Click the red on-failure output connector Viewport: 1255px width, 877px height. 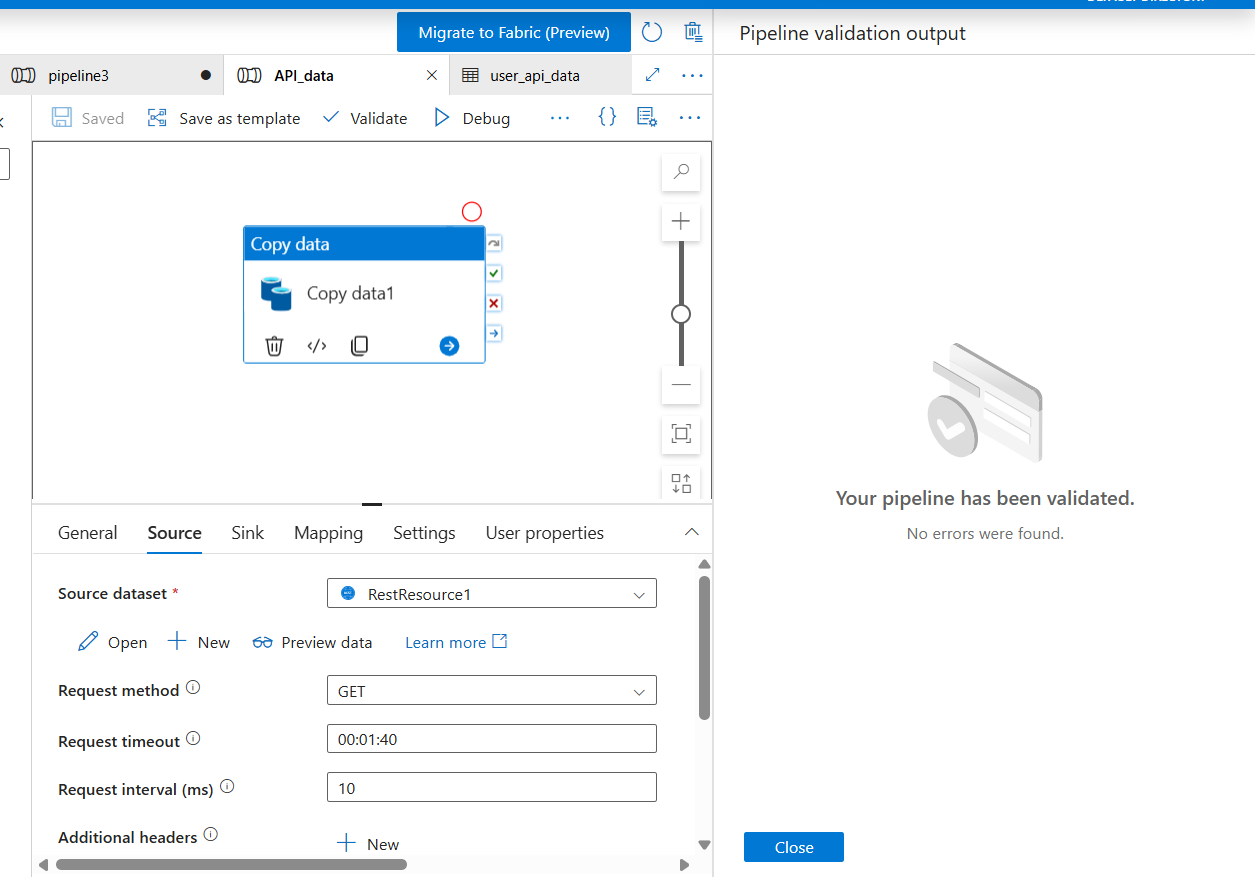494,303
